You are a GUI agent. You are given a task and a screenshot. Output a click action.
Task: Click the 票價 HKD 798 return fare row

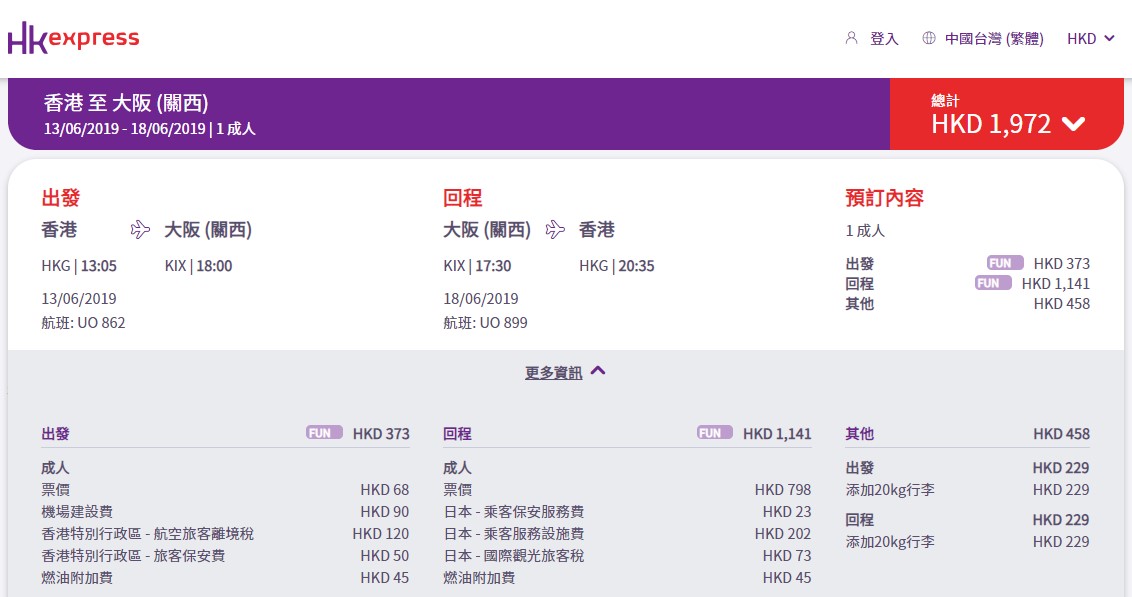(627, 489)
